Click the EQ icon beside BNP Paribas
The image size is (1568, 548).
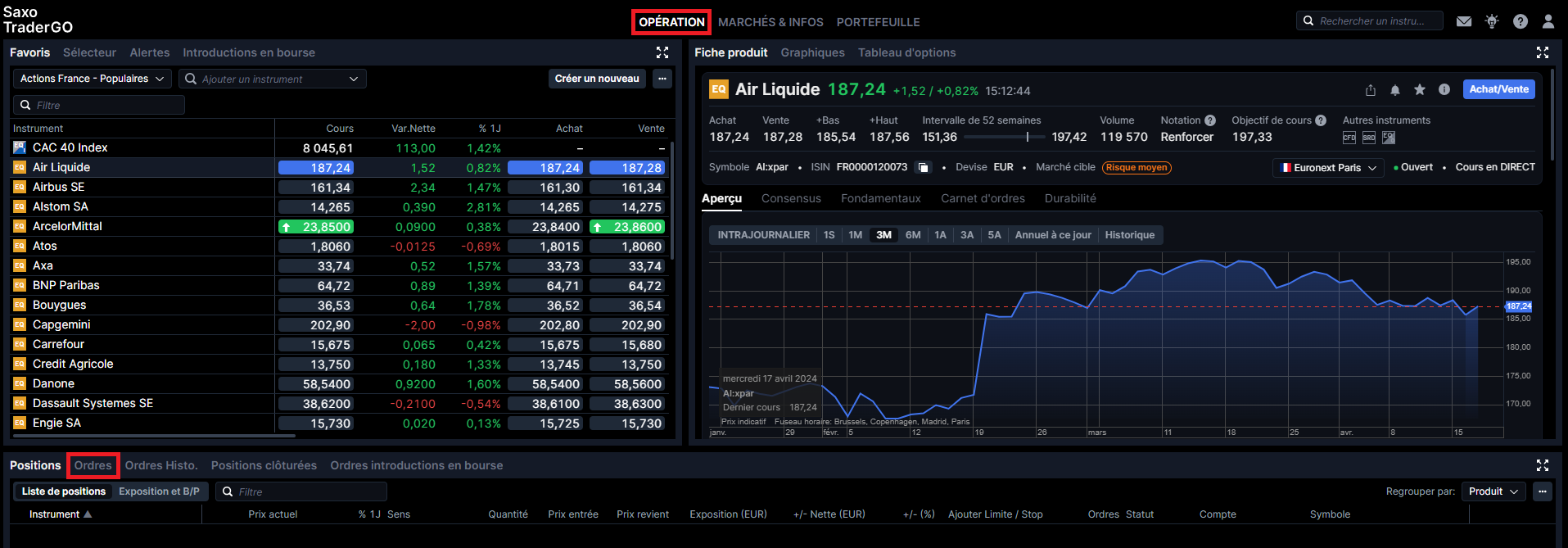(x=20, y=285)
